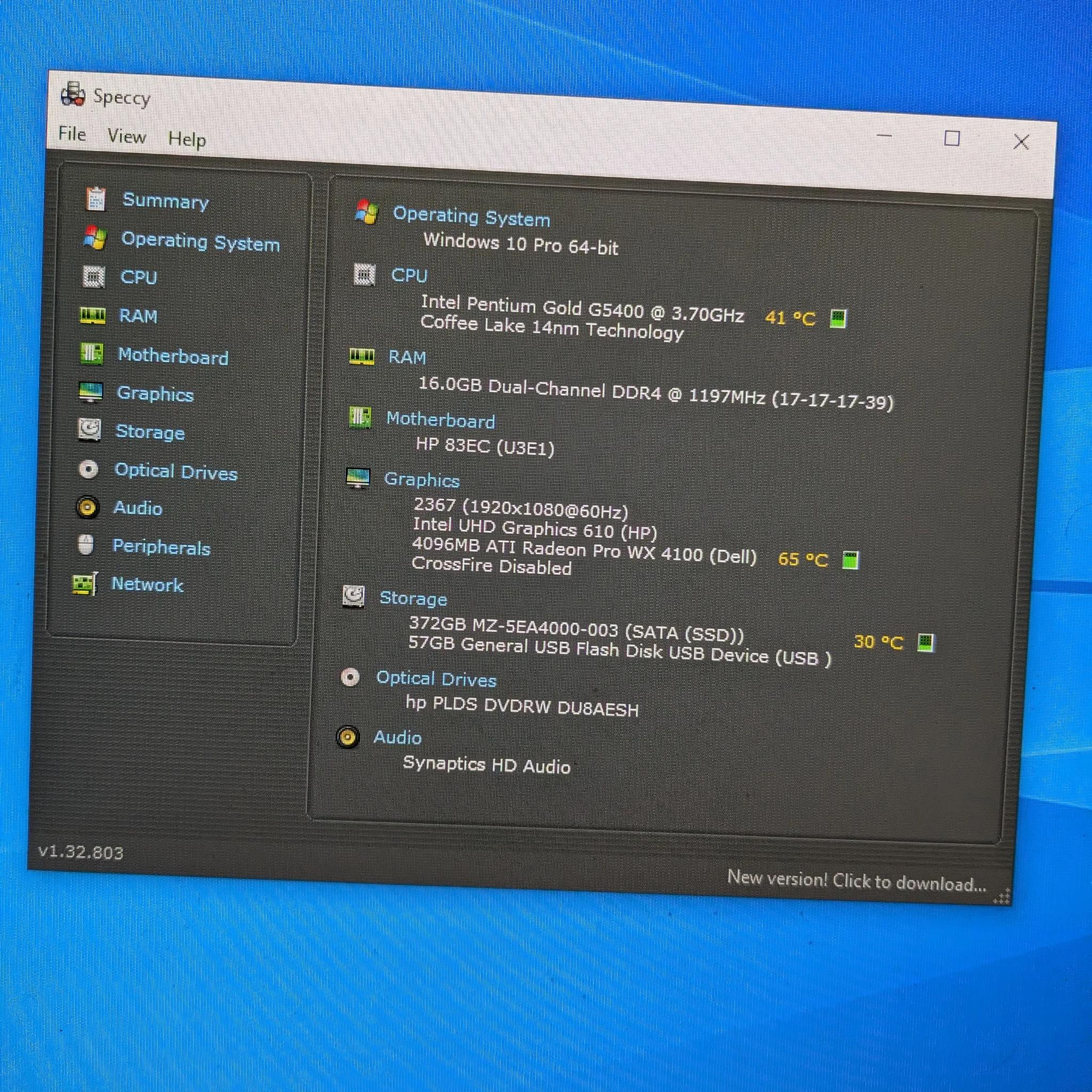This screenshot has width=1092, height=1092.
Task: Show the RAM section from sidebar
Action: click(x=138, y=316)
